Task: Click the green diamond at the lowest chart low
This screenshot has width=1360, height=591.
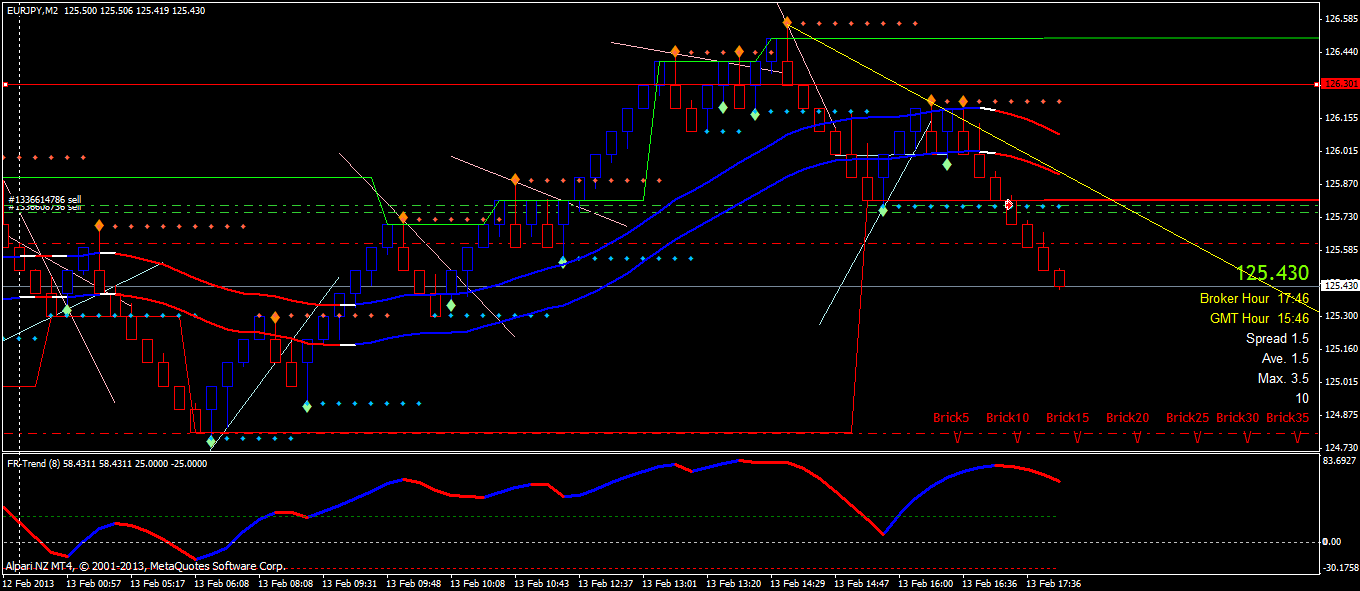Action: point(211,441)
